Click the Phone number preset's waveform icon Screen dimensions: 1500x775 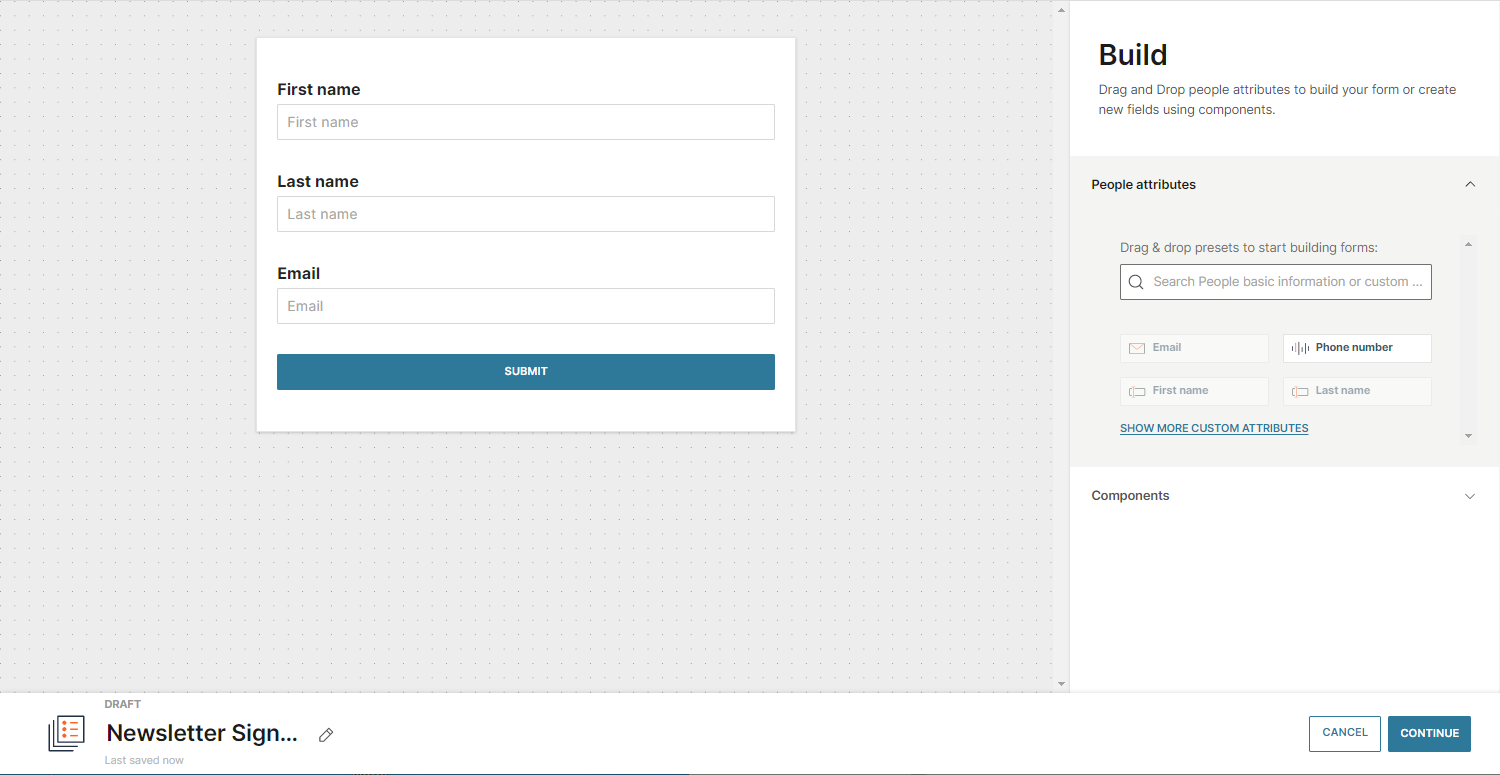pos(1300,348)
